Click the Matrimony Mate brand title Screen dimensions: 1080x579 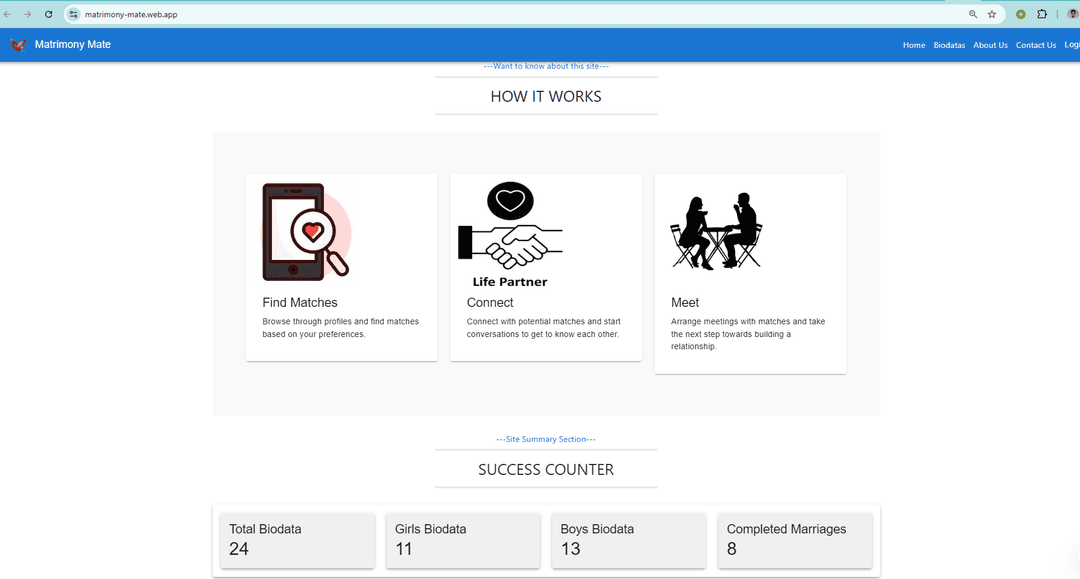click(x=73, y=45)
